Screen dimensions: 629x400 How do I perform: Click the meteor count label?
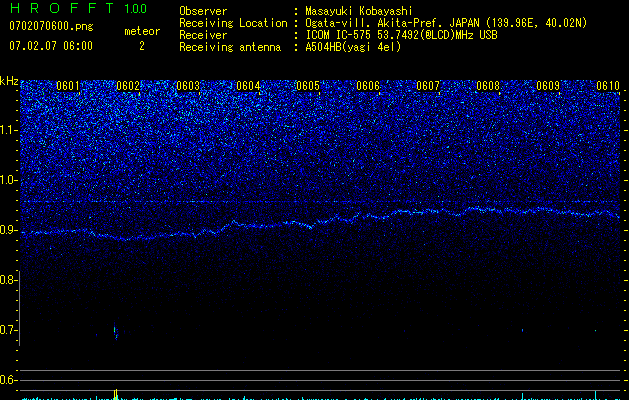click(x=141, y=31)
